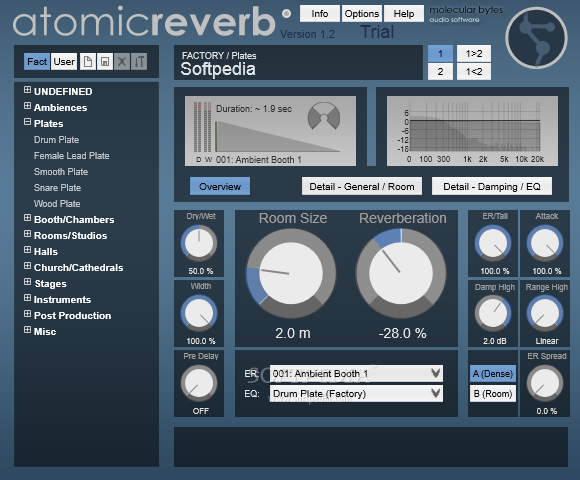The width and height of the screenshot is (580, 480).
Task: Open the ER Ambient Booth 1 dropdown
Action: (x=356, y=373)
